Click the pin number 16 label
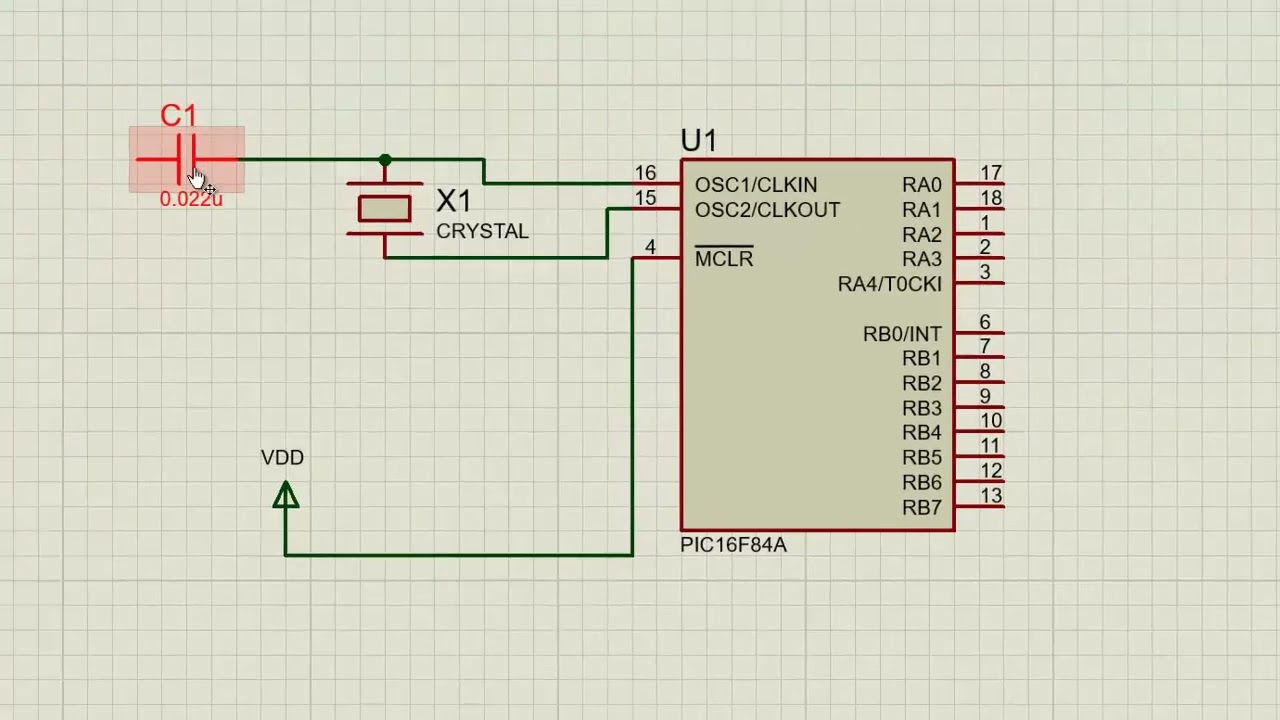This screenshot has height=720, width=1280. tap(645, 173)
